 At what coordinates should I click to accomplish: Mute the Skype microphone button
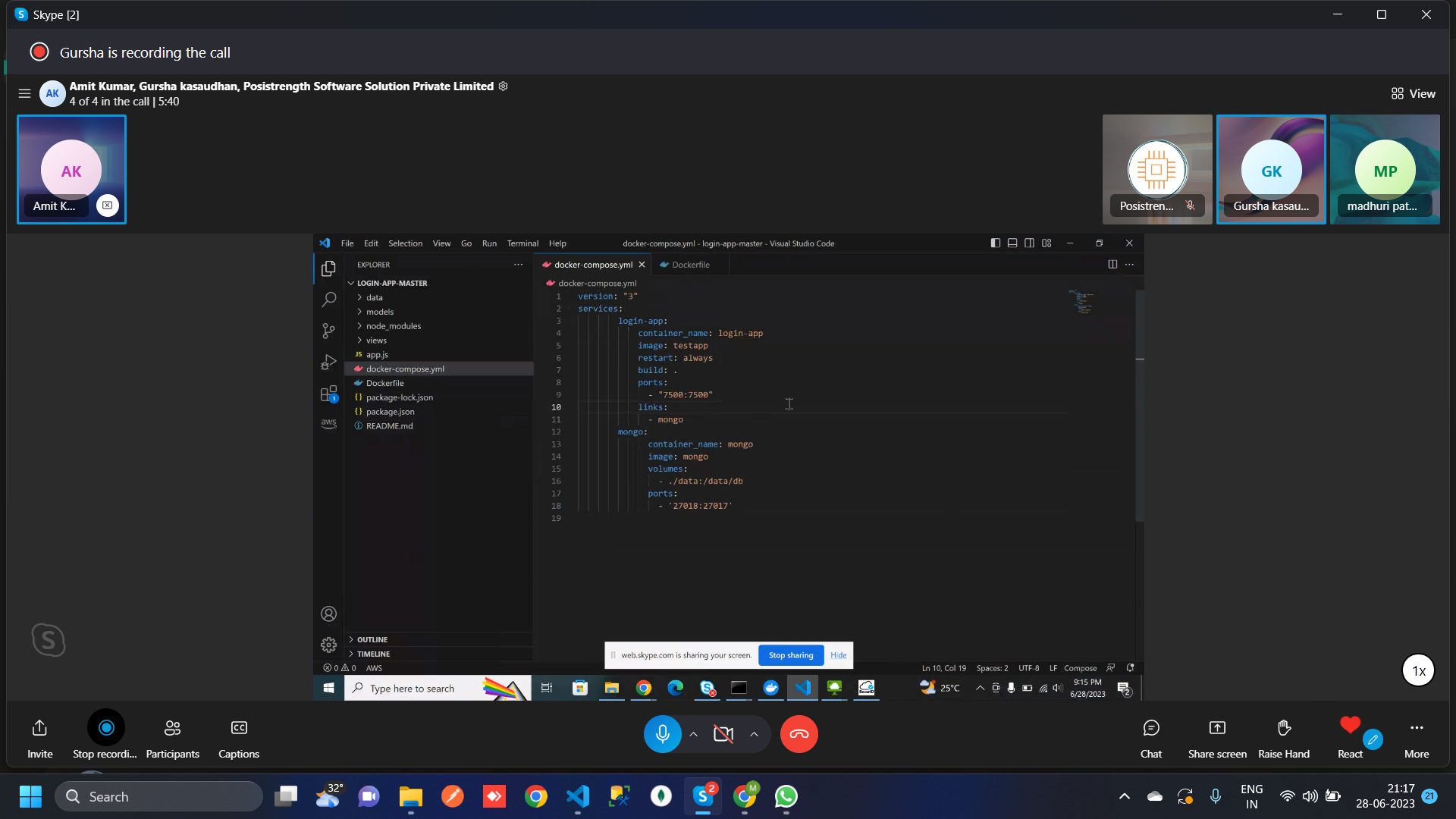click(662, 734)
